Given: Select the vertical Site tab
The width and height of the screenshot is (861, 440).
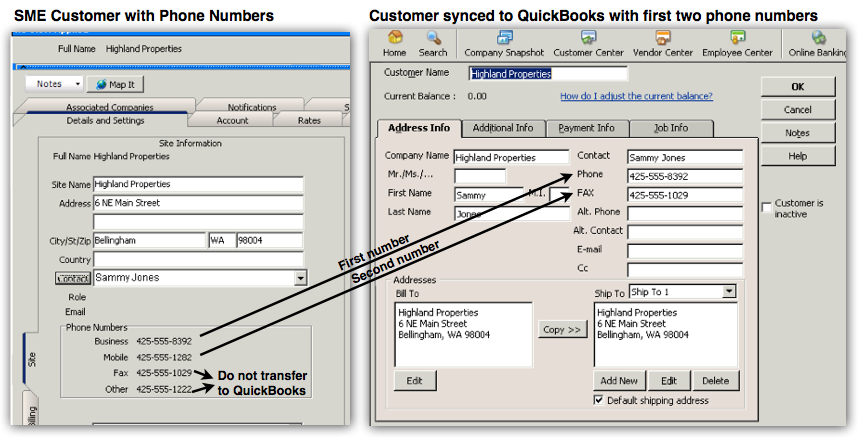Looking at the screenshot, I should tap(31, 359).
